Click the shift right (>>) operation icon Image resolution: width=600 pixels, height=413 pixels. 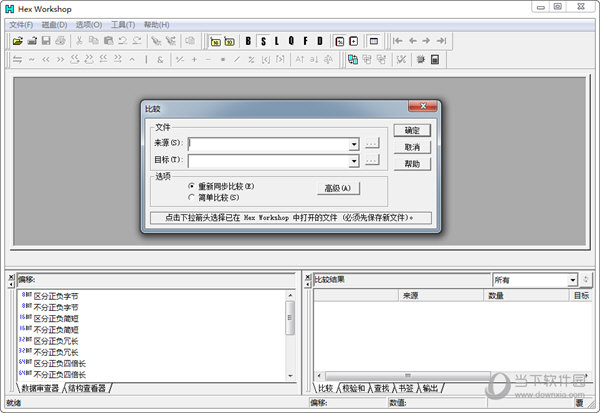pos(60,59)
